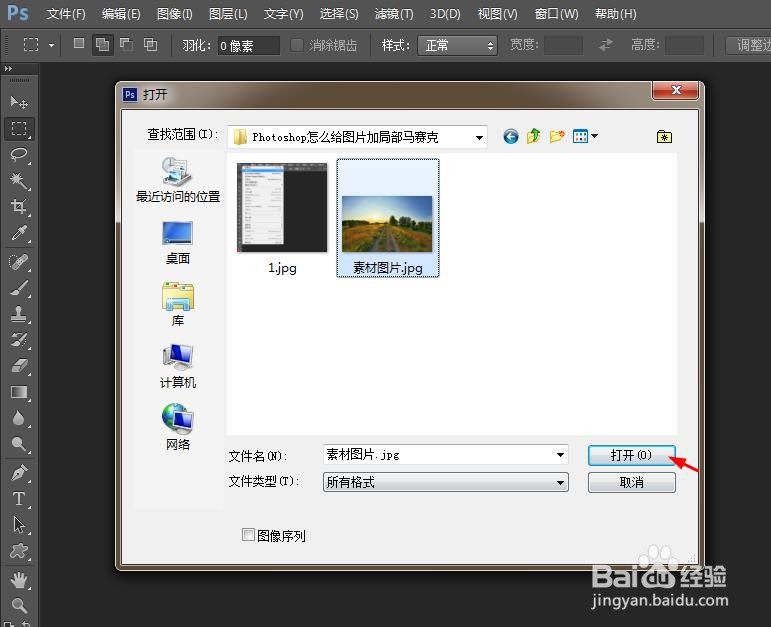The image size is (771, 627).
Task: Go to 库 libraries location
Action: pos(178,305)
